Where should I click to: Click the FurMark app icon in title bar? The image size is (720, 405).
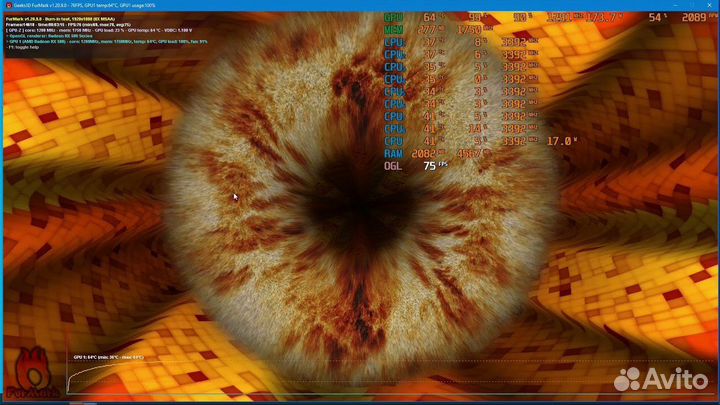8,5
